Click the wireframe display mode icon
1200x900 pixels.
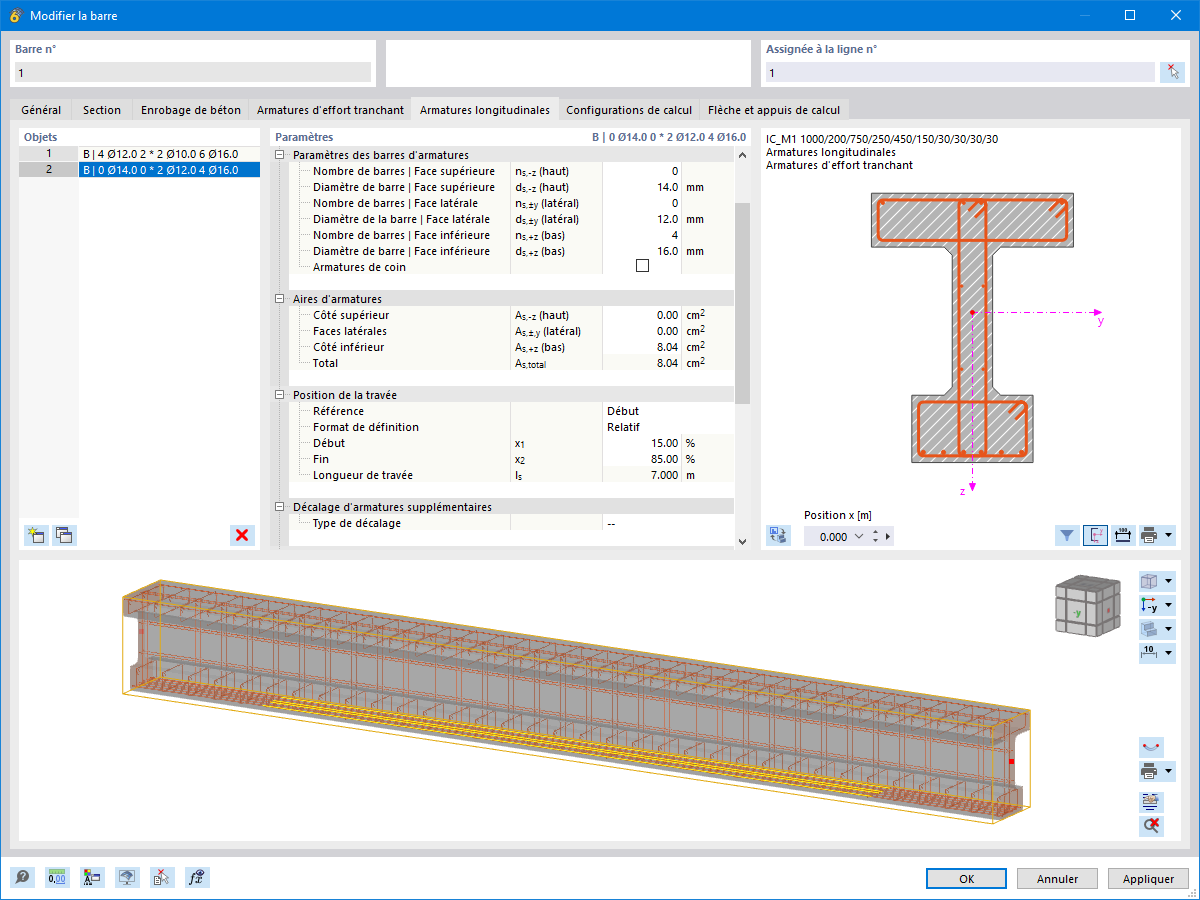1149,581
